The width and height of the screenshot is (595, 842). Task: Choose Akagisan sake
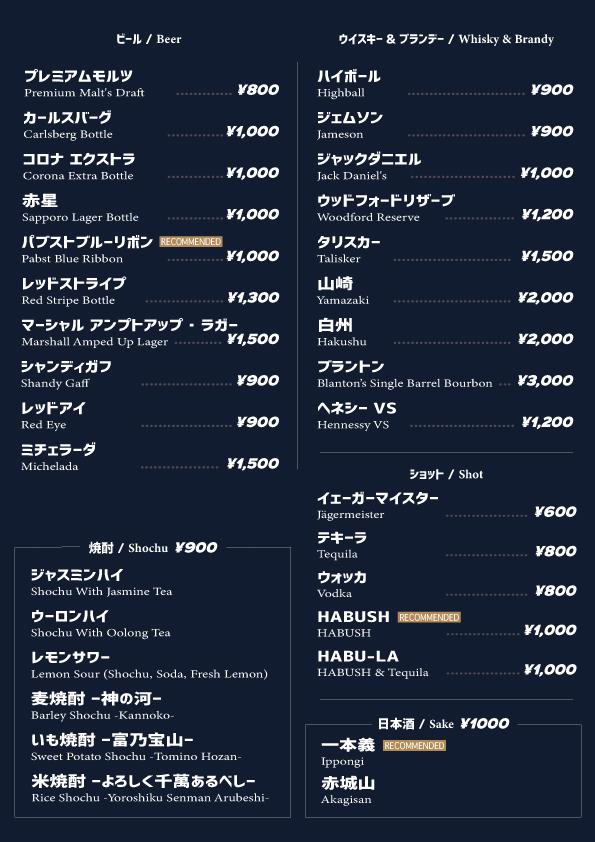[348, 790]
